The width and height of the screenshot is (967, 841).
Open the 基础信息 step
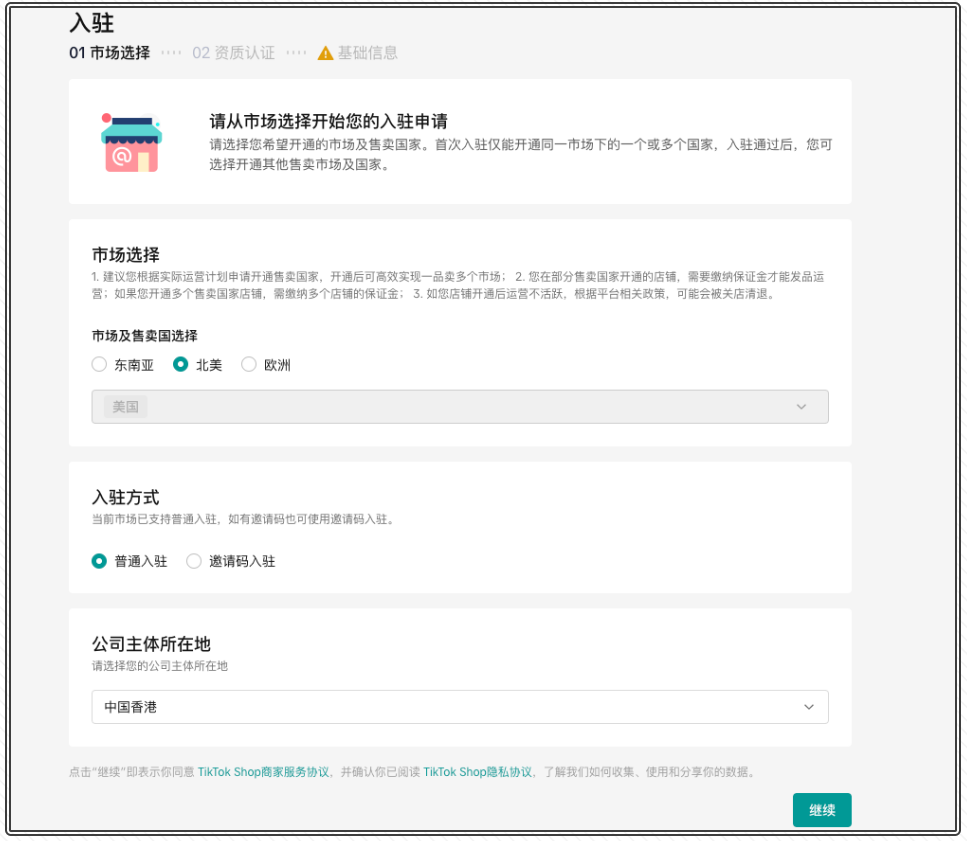coord(367,53)
